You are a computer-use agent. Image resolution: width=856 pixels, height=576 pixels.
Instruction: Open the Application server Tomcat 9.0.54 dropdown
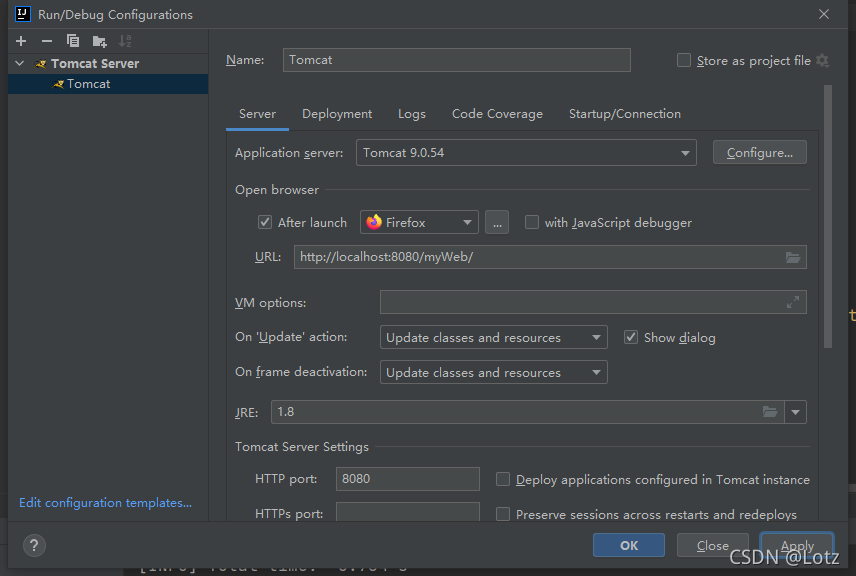click(x=526, y=152)
